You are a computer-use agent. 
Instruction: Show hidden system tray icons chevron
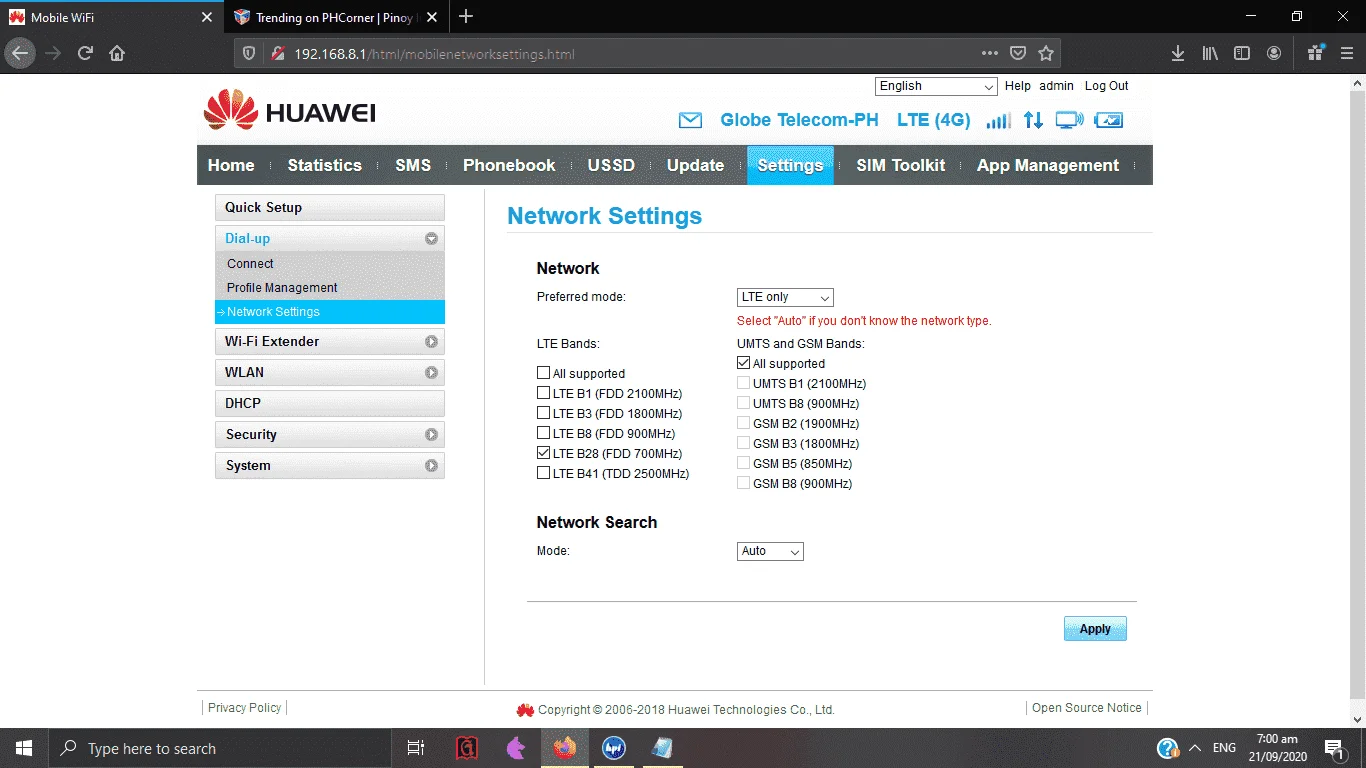click(x=1194, y=748)
